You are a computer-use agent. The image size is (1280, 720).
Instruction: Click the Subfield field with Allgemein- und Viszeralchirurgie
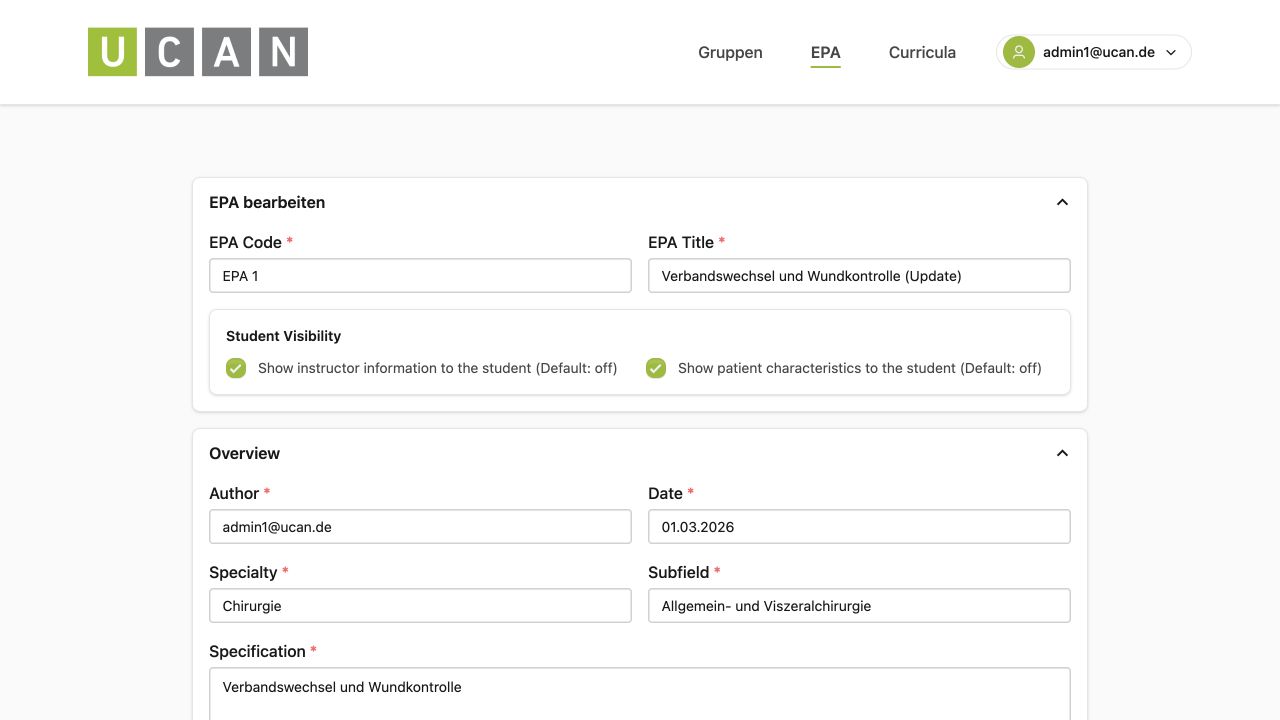pos(859,606)
